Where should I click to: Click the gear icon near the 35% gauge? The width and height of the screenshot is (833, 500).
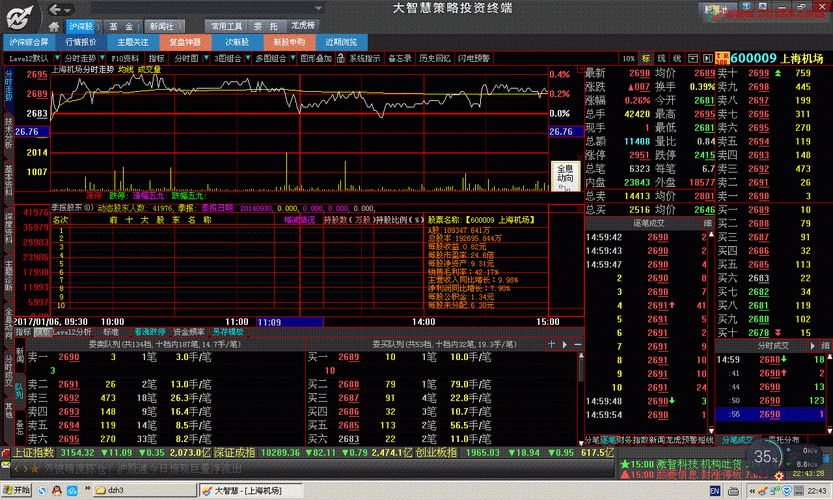779,475
